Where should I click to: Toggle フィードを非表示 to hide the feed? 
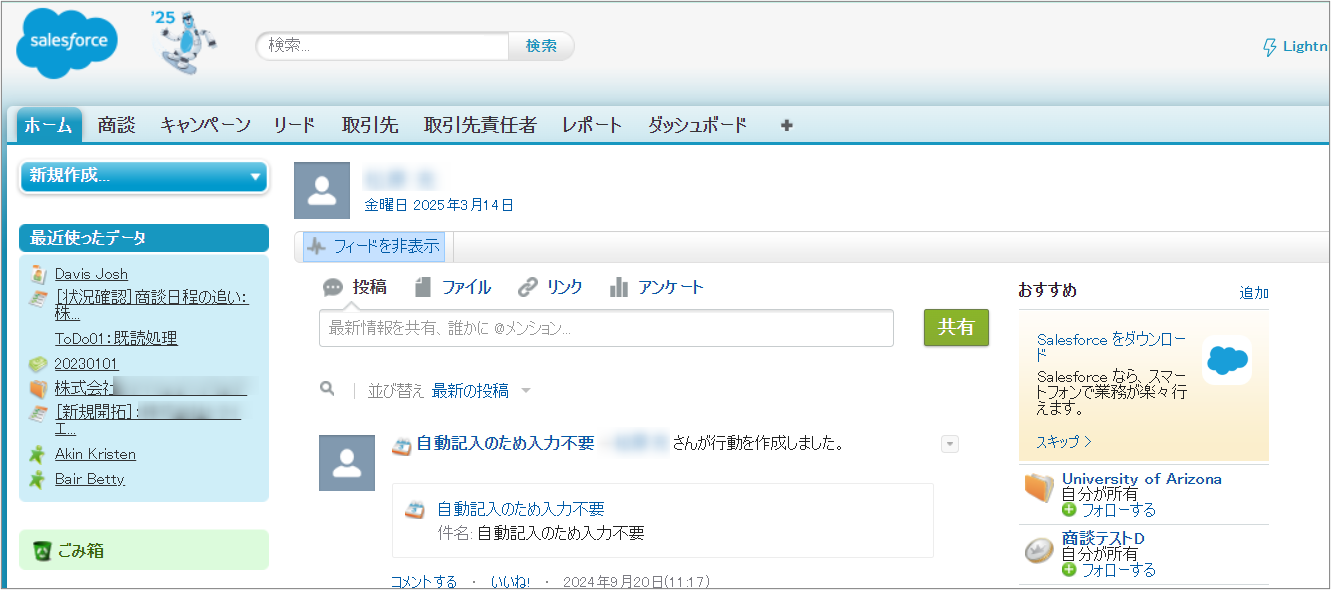[x=373, y=246]
